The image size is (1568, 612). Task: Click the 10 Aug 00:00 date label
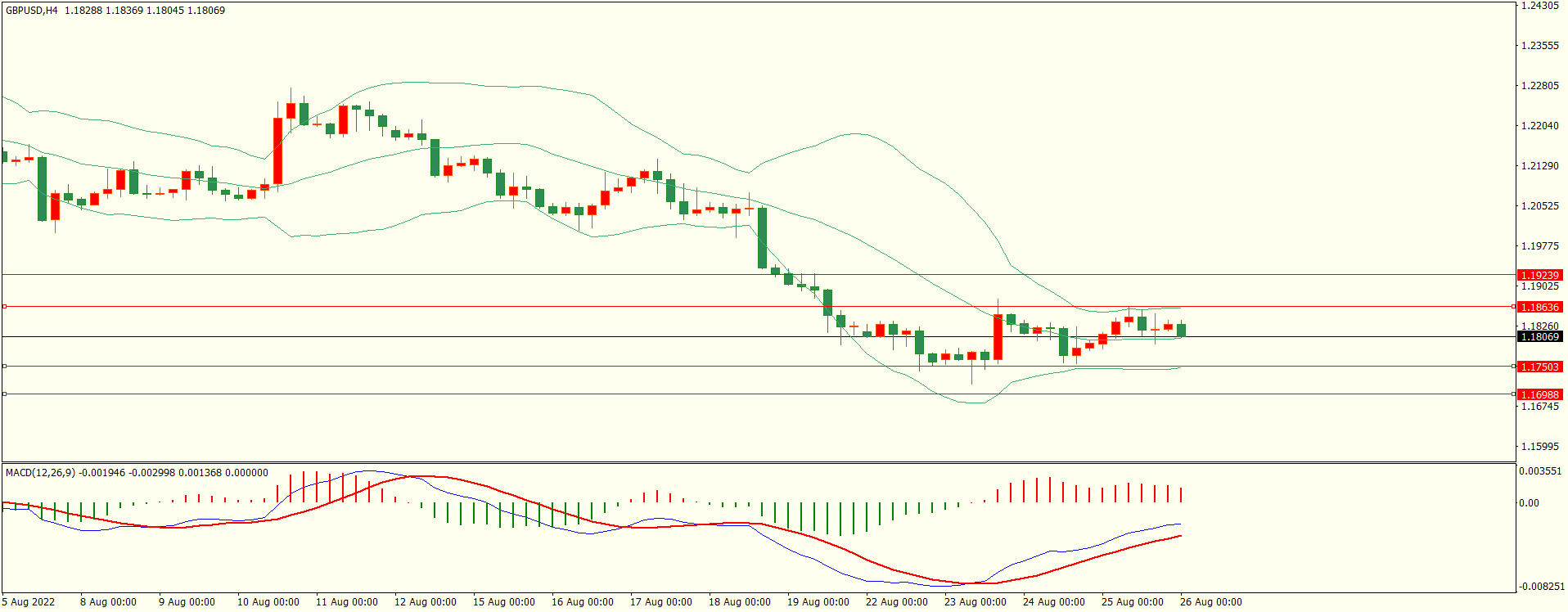268,602
